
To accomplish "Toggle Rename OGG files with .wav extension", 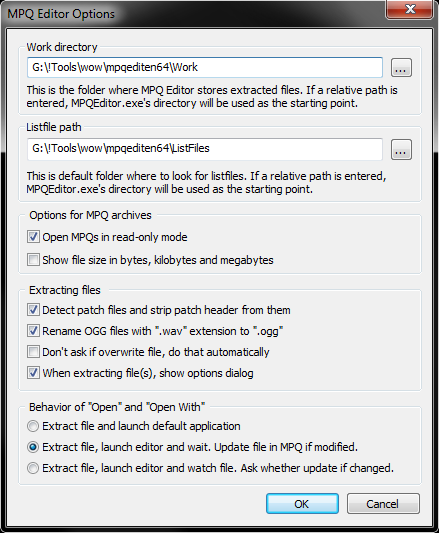I will coord(33,331).
